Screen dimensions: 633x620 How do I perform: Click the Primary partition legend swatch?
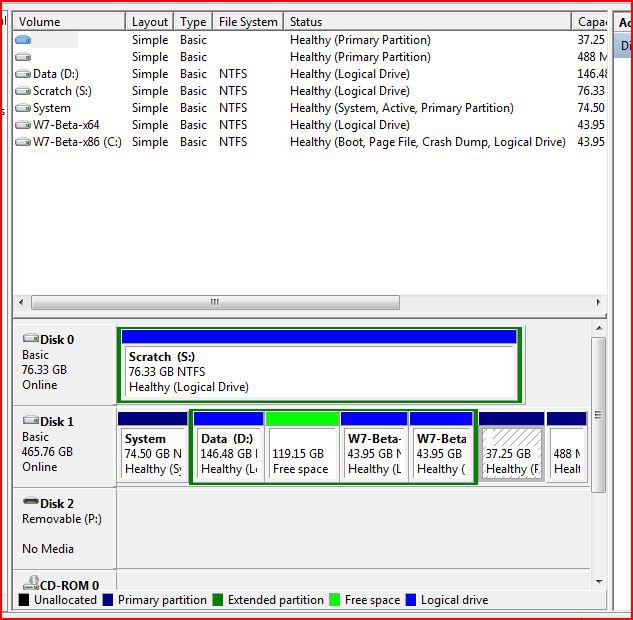(108, 600)
